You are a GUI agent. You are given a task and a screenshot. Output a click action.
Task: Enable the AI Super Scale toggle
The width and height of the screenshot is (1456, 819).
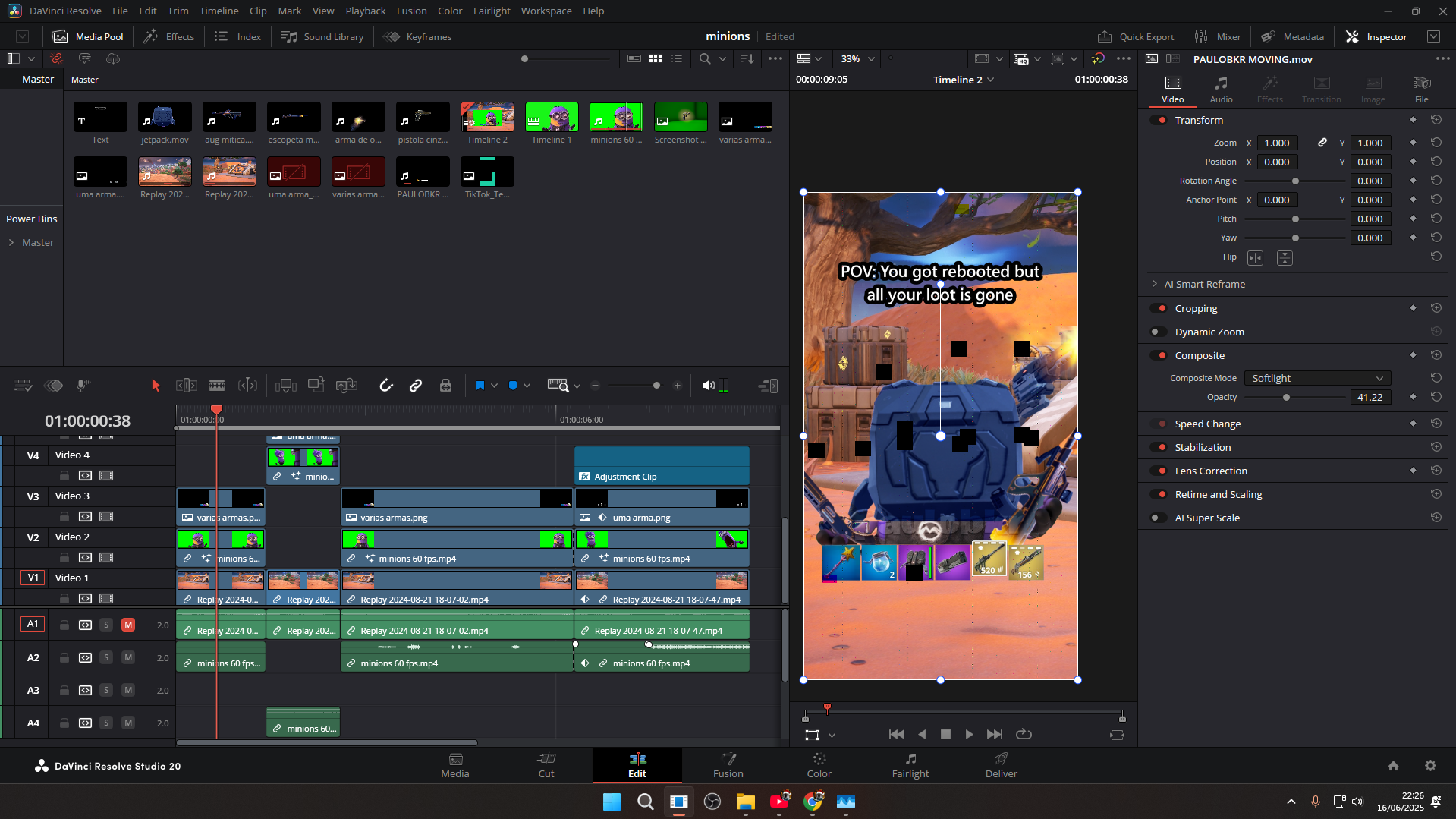point(1158,518)
